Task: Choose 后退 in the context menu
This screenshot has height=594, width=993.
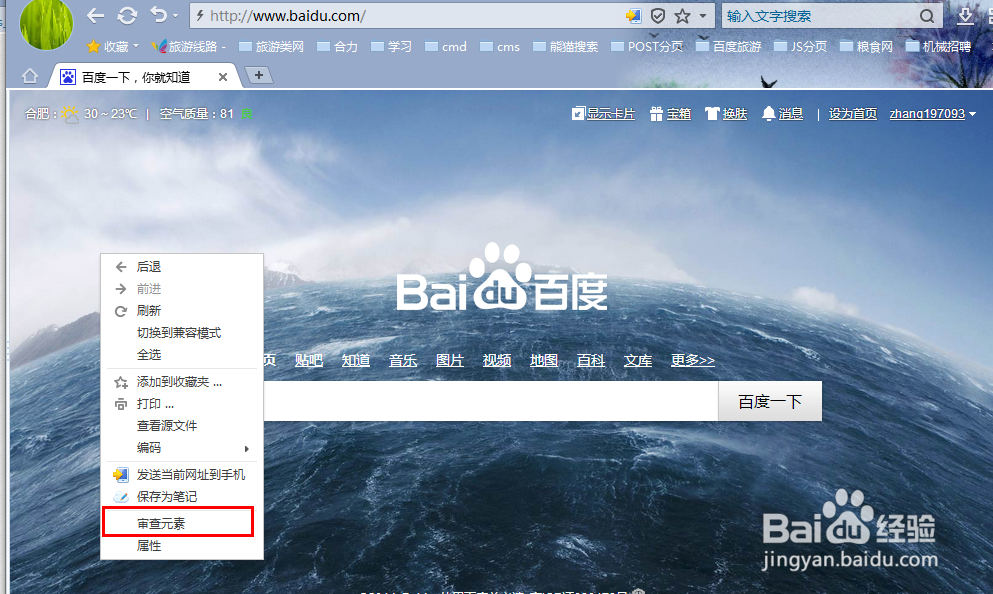Action: (x=182, y=267)
